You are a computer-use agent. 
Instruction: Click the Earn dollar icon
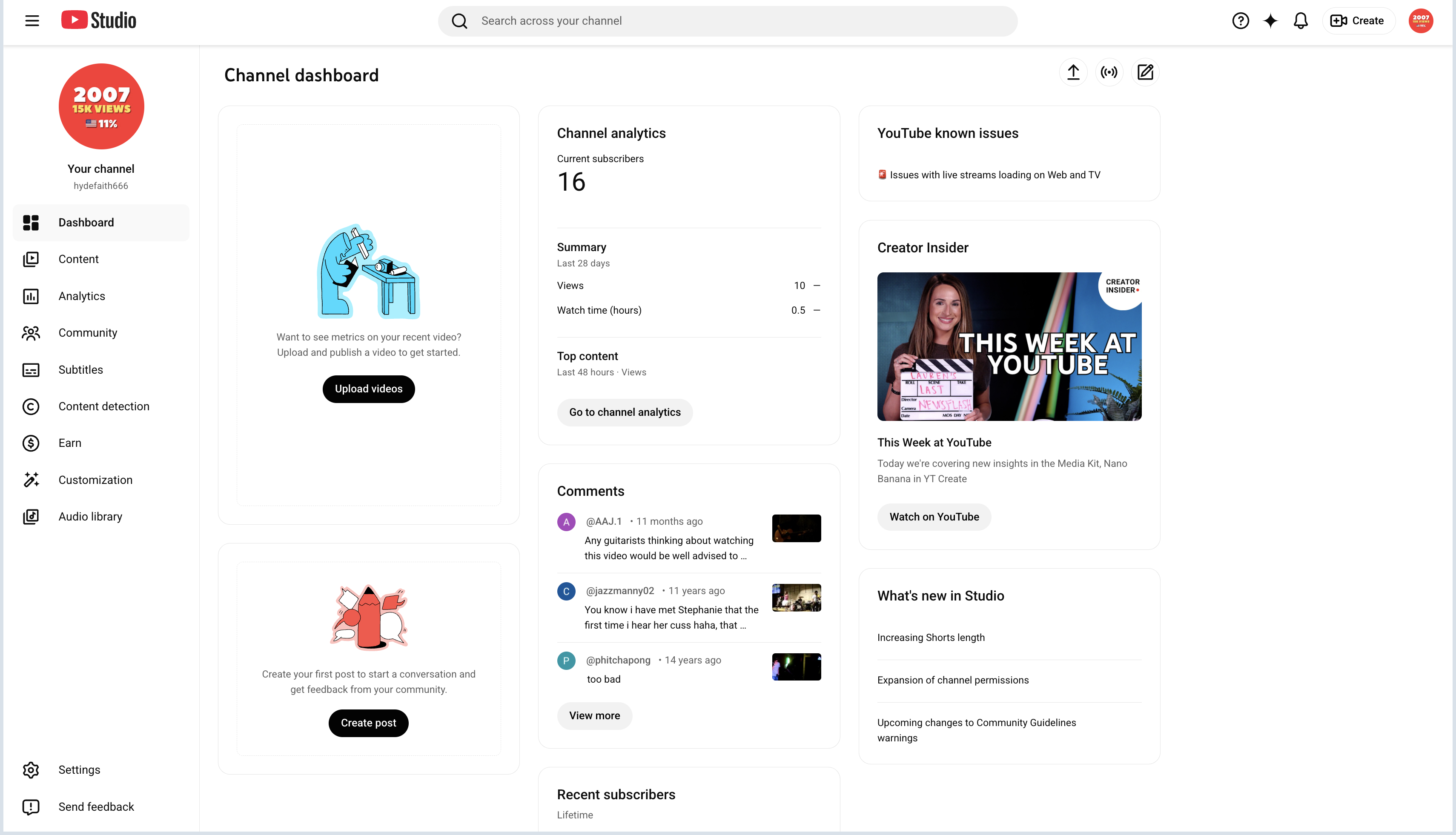31,443
